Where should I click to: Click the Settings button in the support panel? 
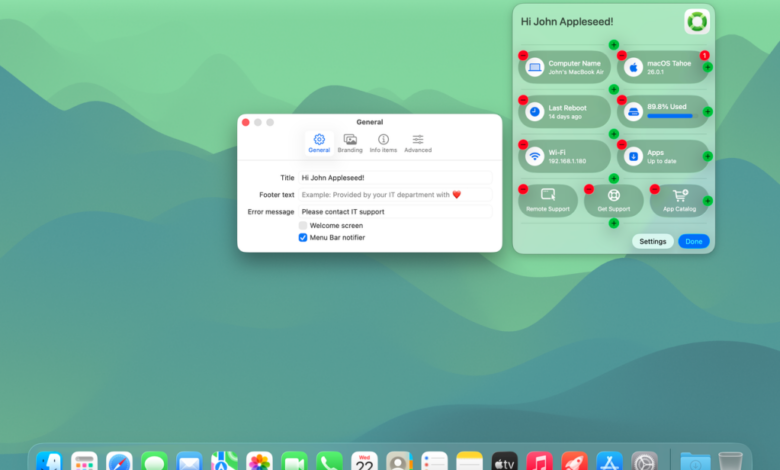point(652,241)
